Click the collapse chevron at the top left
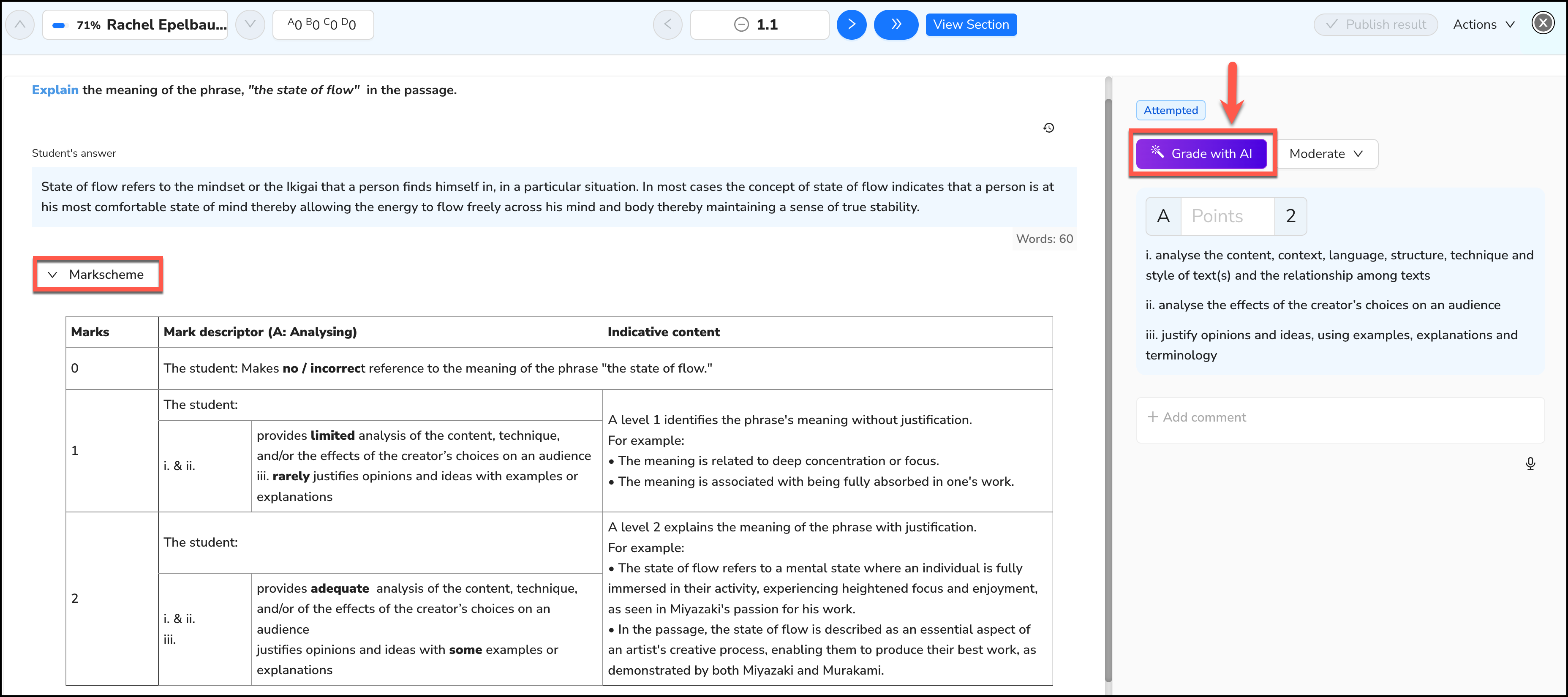This screenshot has width=1568, height=697. pos(19,25)
